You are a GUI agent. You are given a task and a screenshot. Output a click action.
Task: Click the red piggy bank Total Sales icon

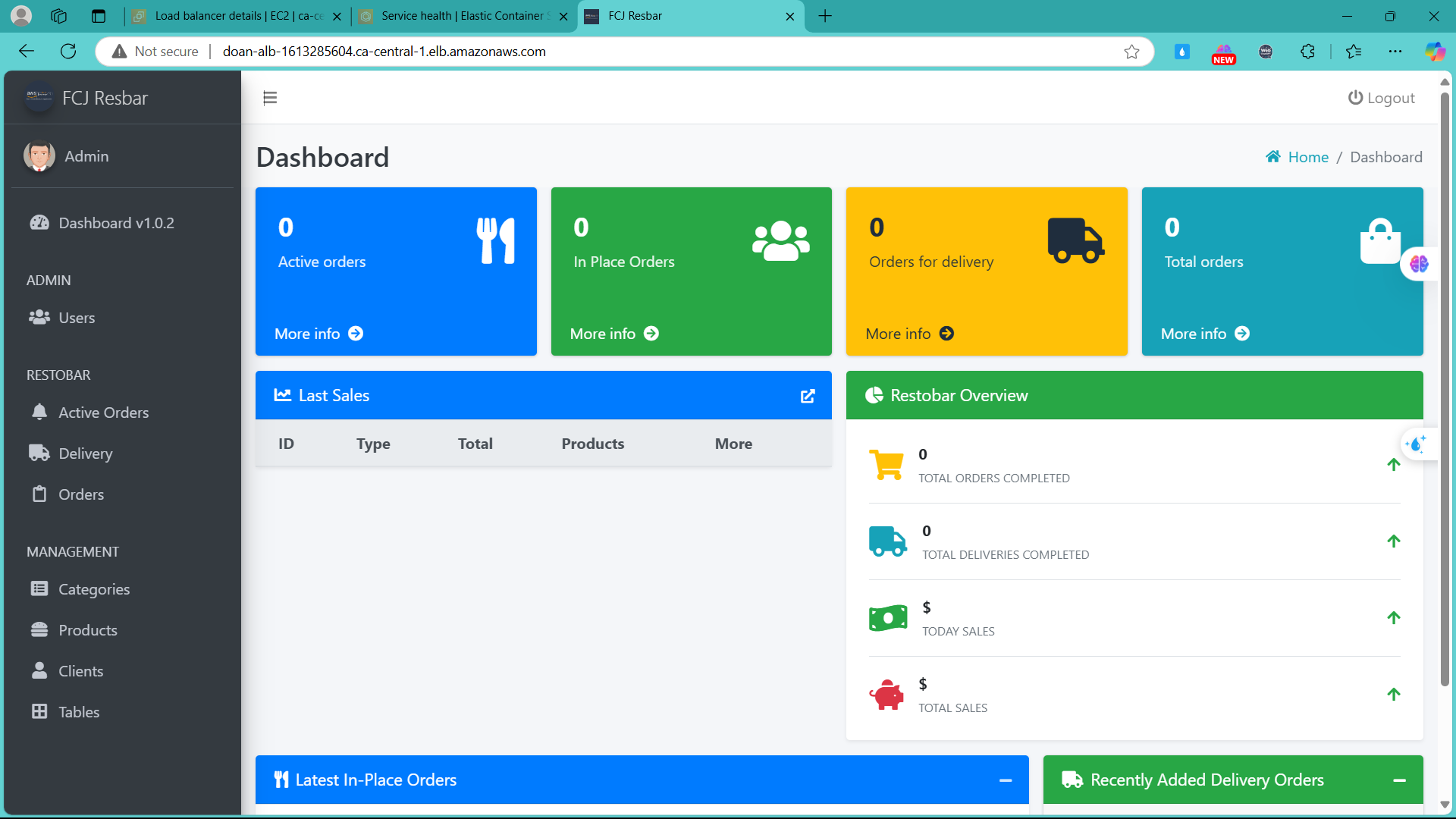[x=886, y=695]
